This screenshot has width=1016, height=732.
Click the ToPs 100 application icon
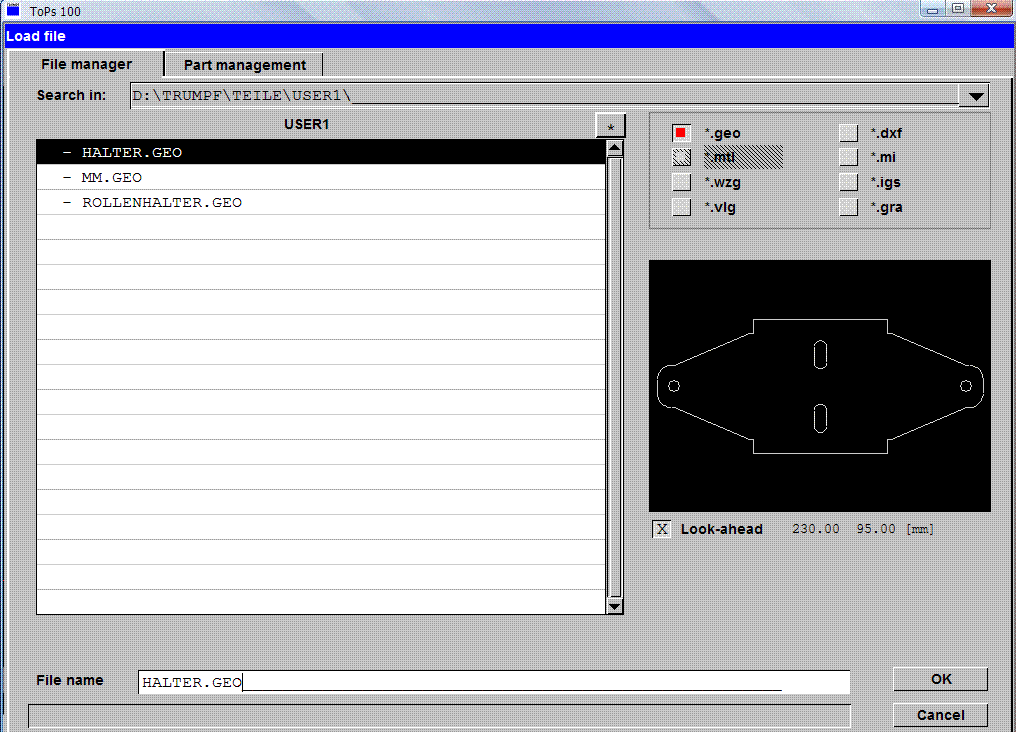(x=14, y=10)
